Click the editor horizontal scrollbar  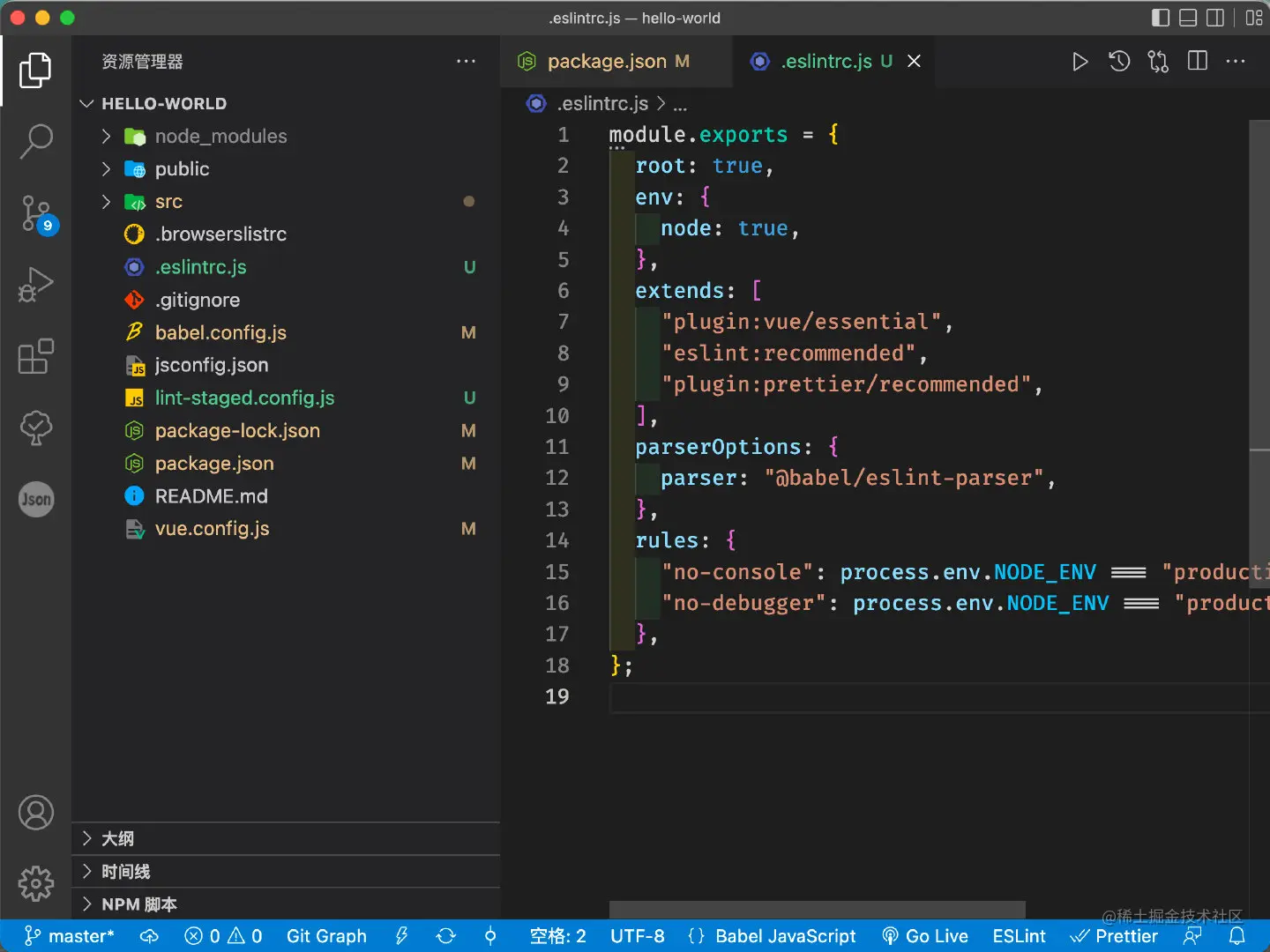(817, 910)
